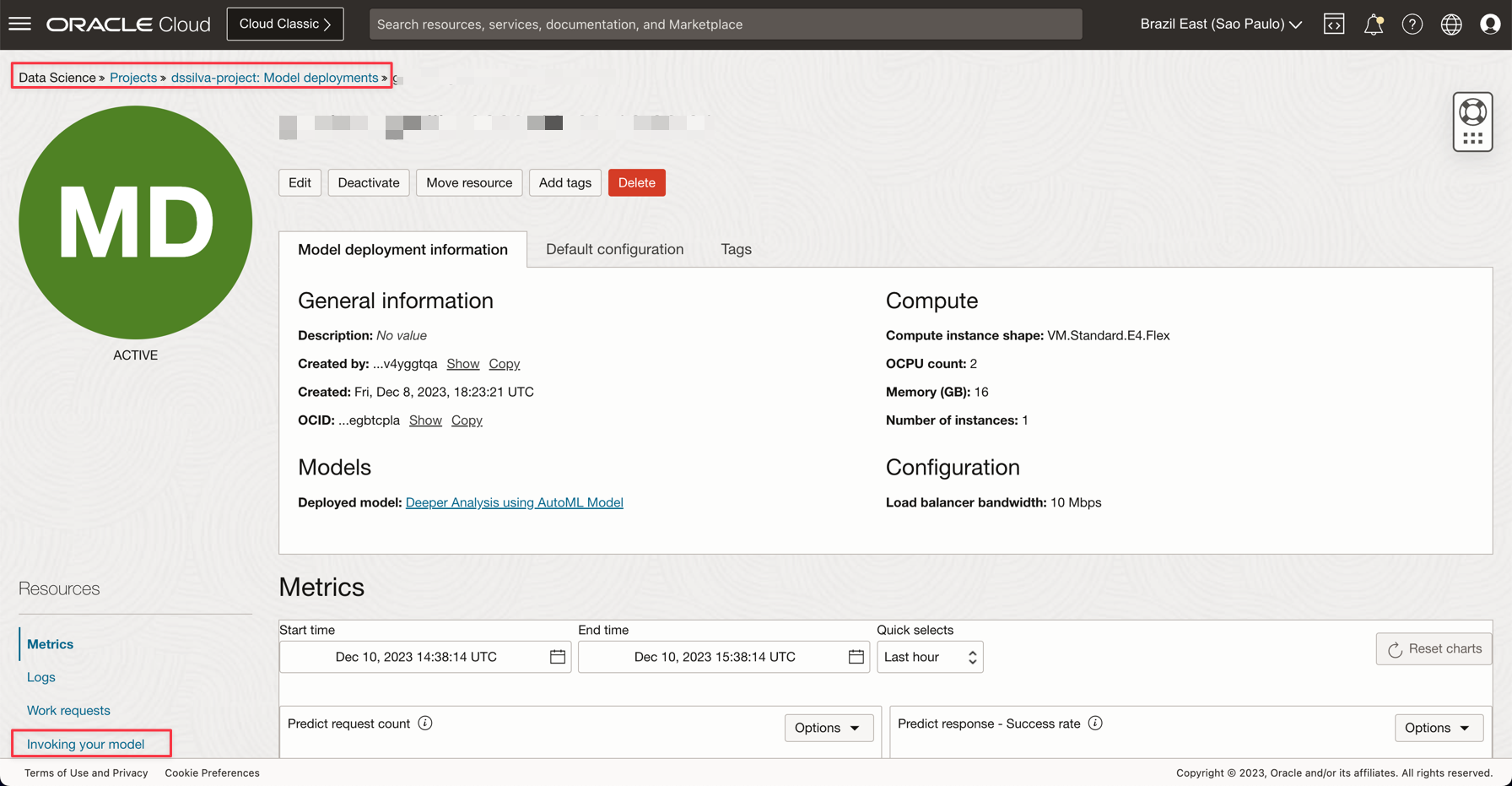Expand Options for Predict response Success rate
Viewport: 1512px width, 786px height.
tap(1438, 728)
